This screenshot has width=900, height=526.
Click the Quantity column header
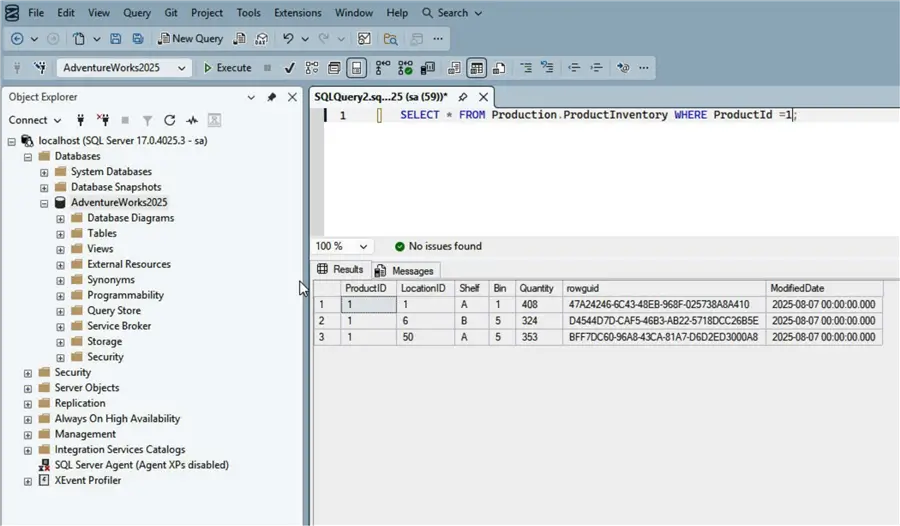point(536,288)
